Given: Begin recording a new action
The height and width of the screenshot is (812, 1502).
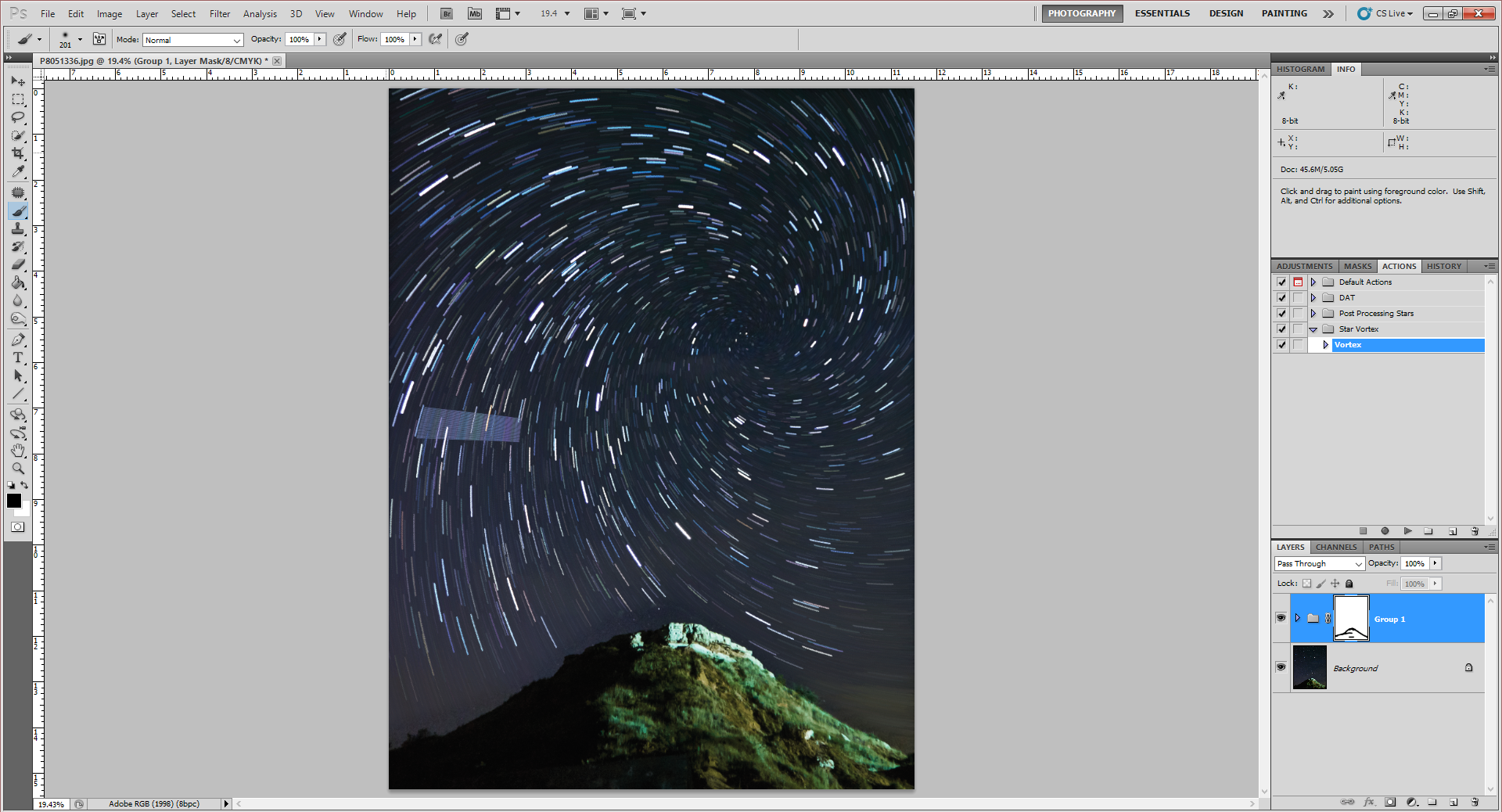Looking at the screenshot, I should tap(1385, 531).
